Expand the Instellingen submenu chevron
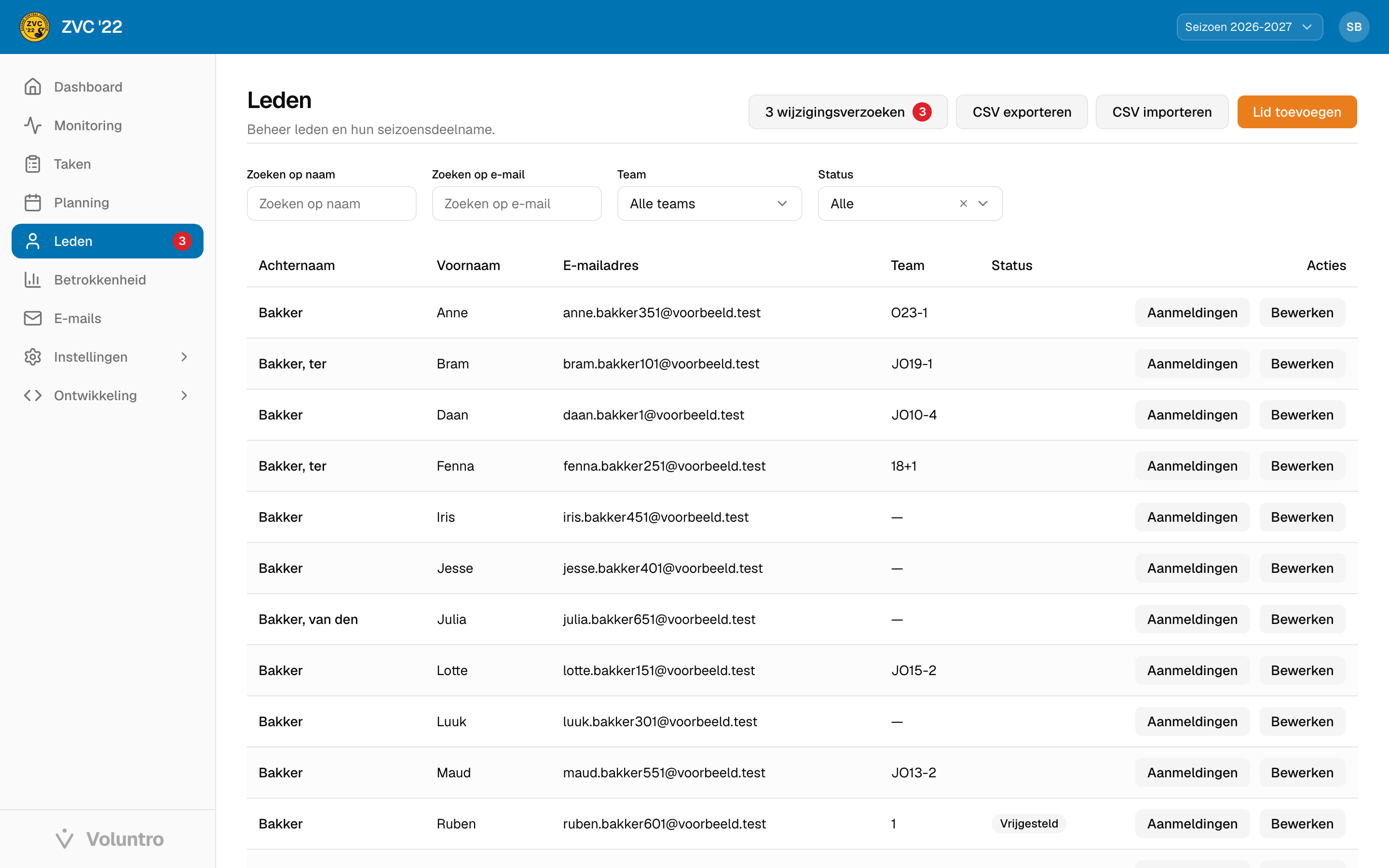The width and height of the screenshot is (1389, 868). tap(184, 356)
